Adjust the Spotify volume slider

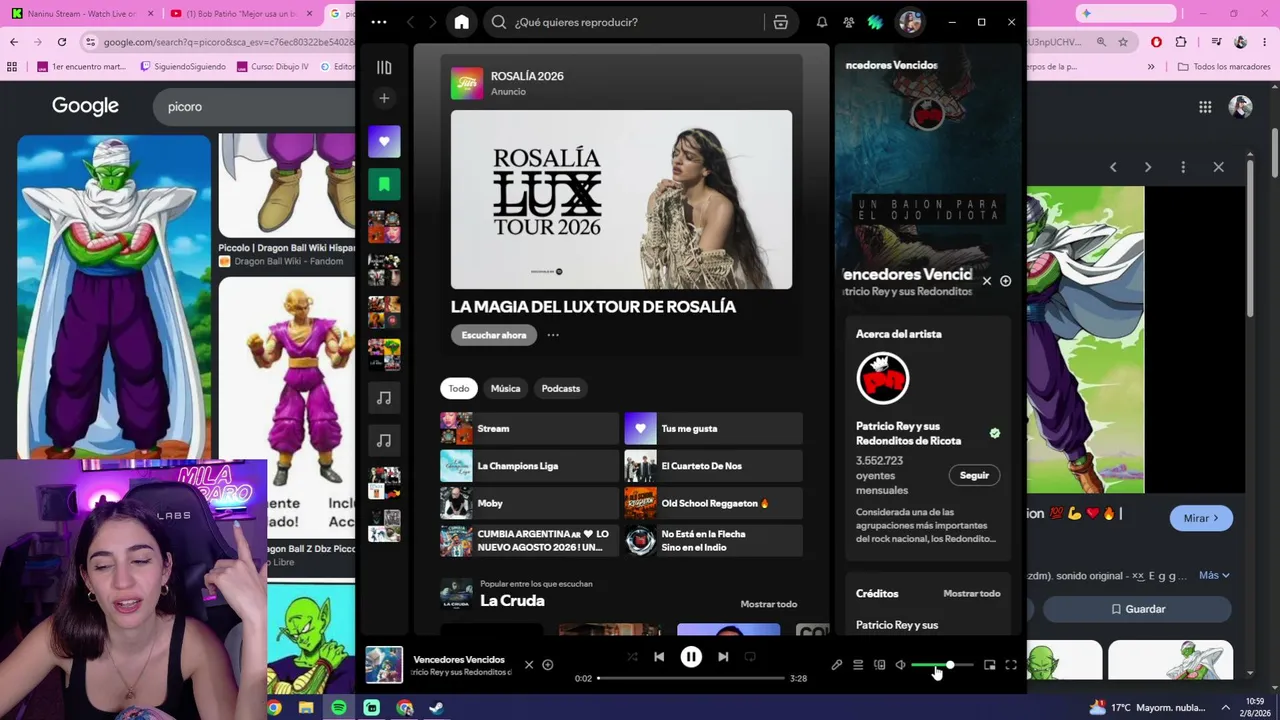coord(942,665)
